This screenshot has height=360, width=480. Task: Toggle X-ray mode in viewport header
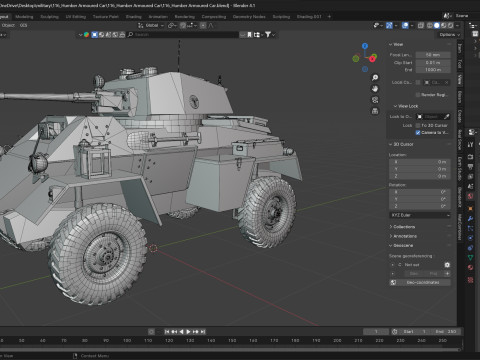coord(421,25)
